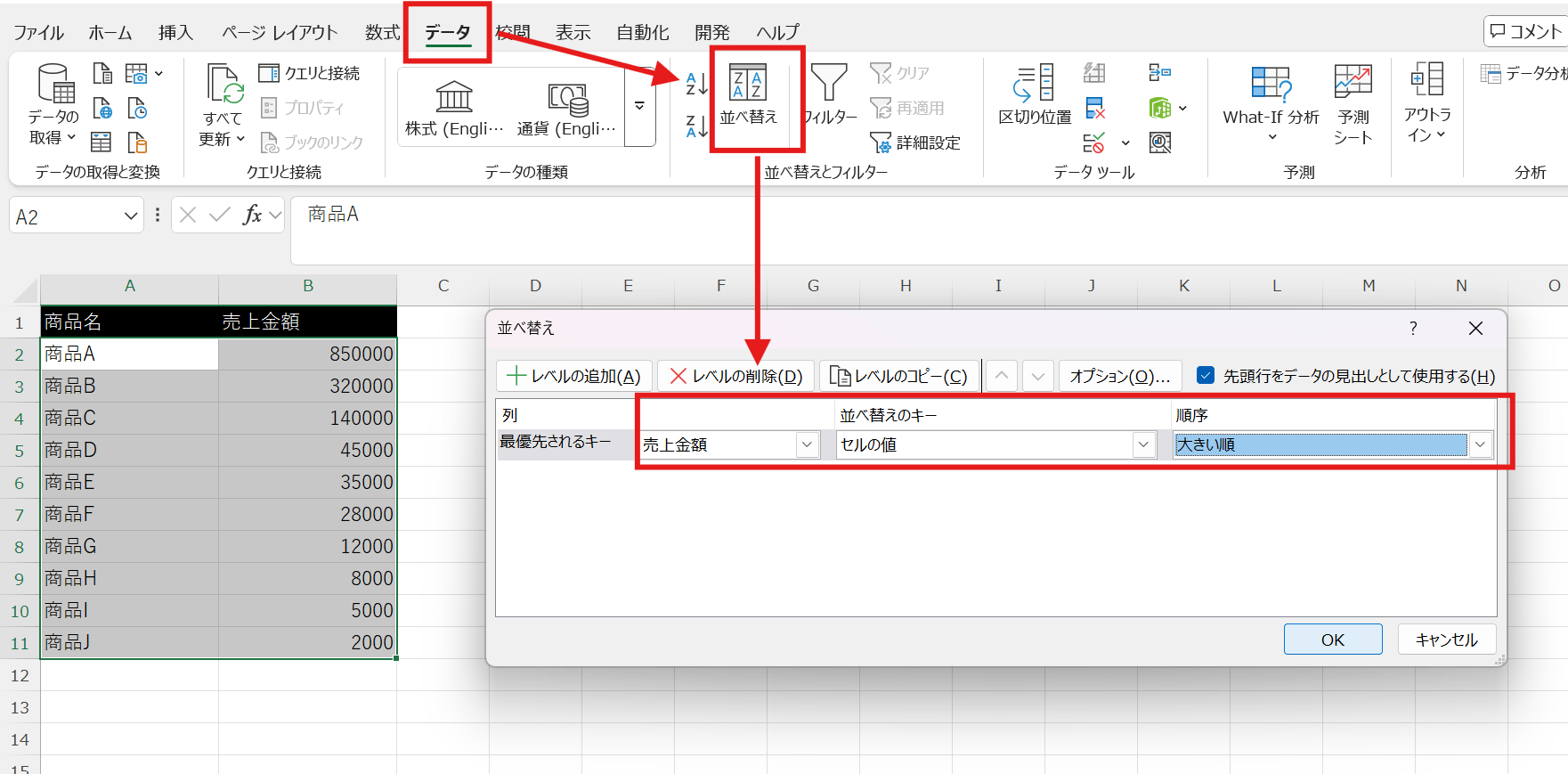
Task: Open What-If 分析 menu
Action: [x=1271, y=102]
